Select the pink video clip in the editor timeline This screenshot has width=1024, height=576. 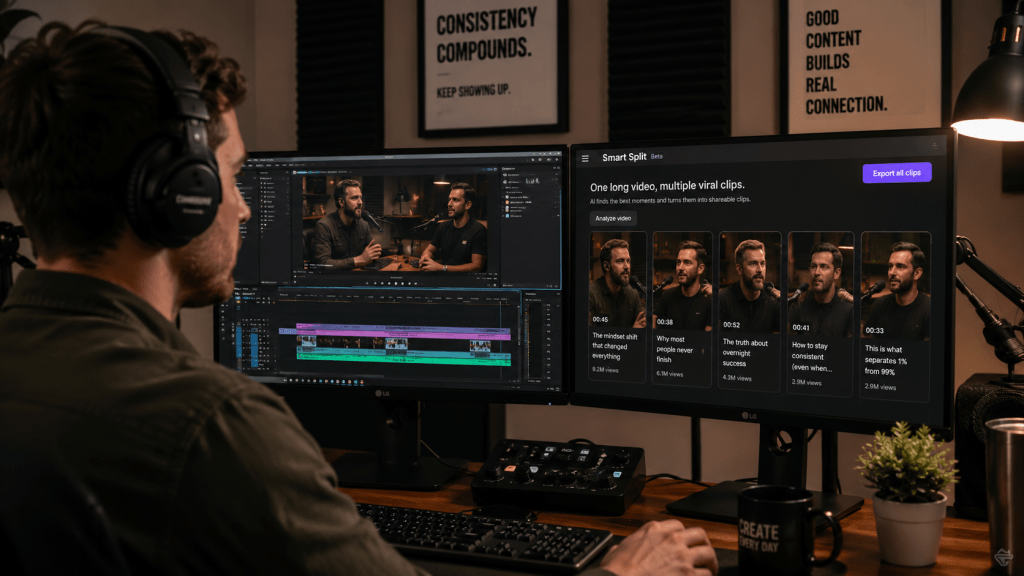403,333
